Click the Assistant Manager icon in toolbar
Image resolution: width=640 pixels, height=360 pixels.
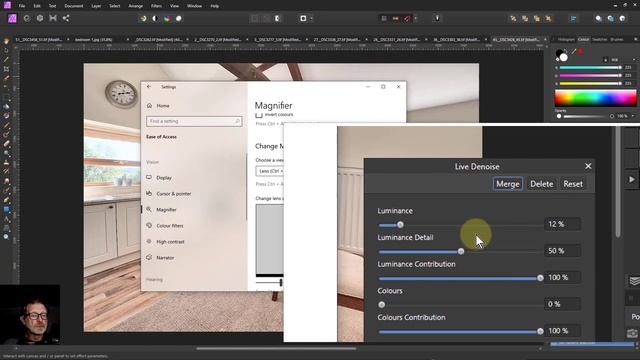click(x=437, y=18)
